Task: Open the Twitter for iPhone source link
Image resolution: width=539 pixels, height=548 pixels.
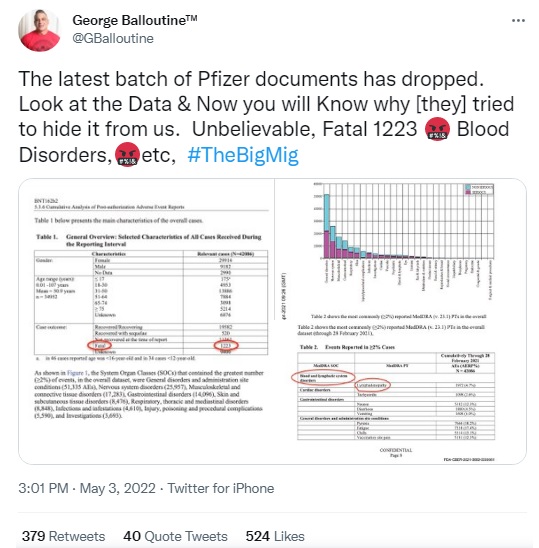Action: tap(221, 488)
